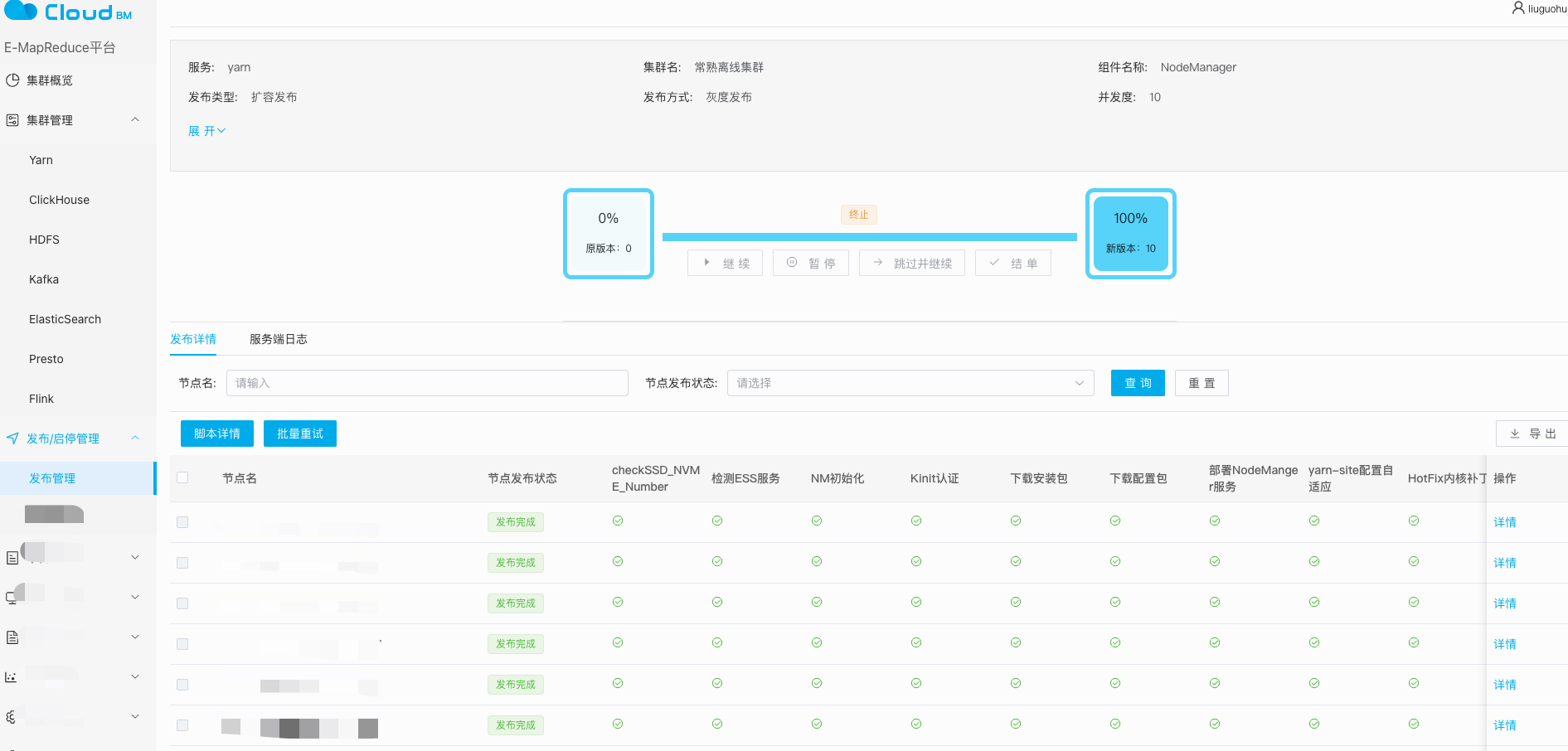Focus the 节点名 input field

pos(427,383)
